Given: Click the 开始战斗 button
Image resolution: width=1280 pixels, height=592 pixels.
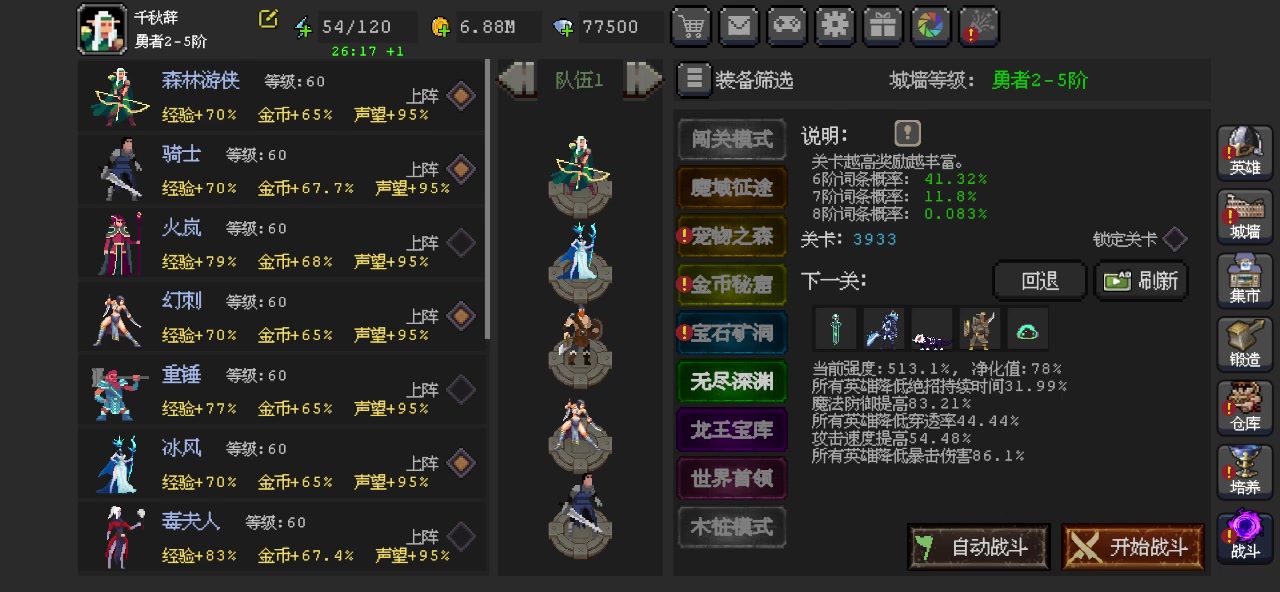Looking at the screenshot, I should click(1133, 547).
